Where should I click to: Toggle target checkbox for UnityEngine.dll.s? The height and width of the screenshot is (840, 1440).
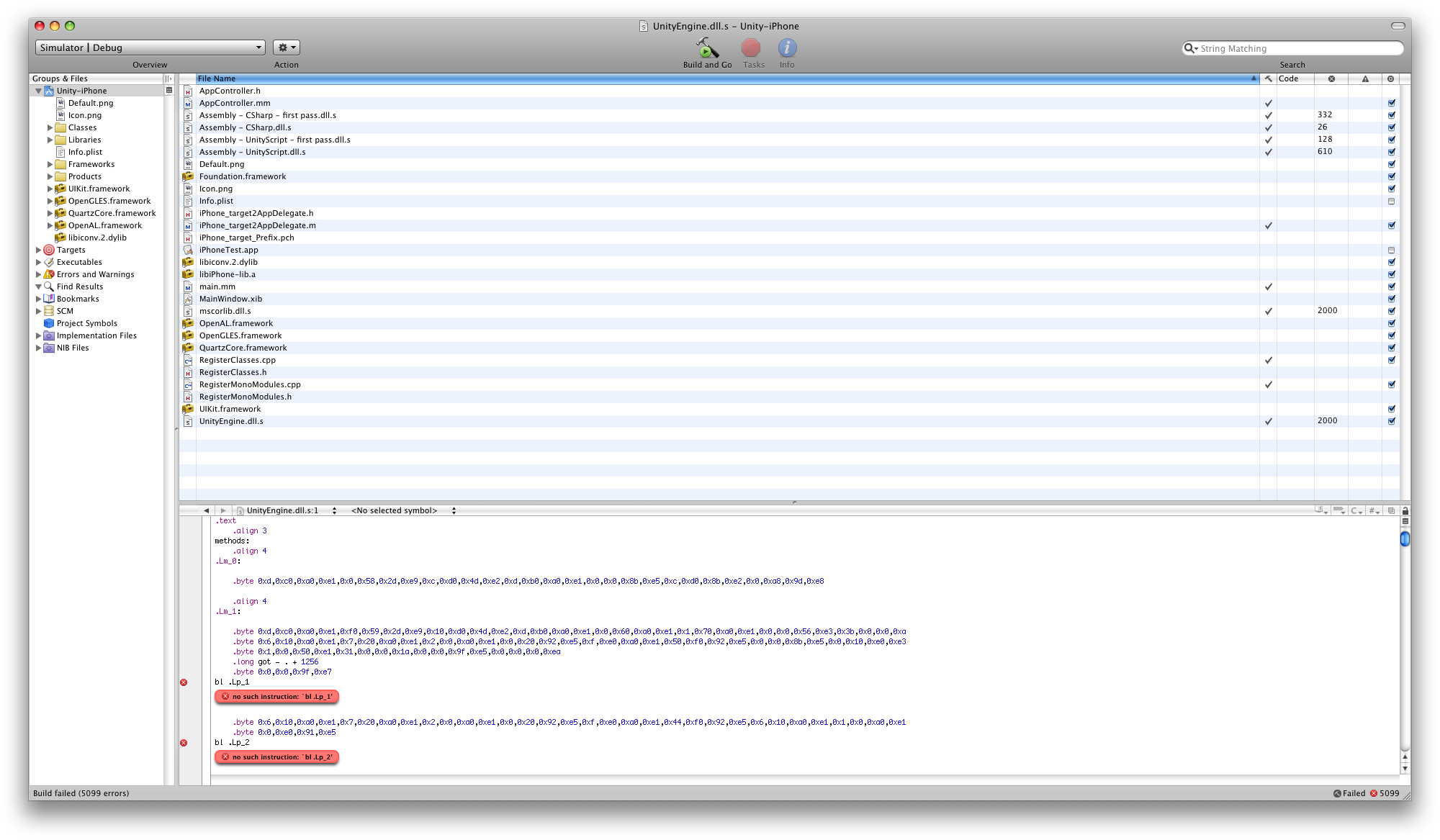[x=1391, y=422]
